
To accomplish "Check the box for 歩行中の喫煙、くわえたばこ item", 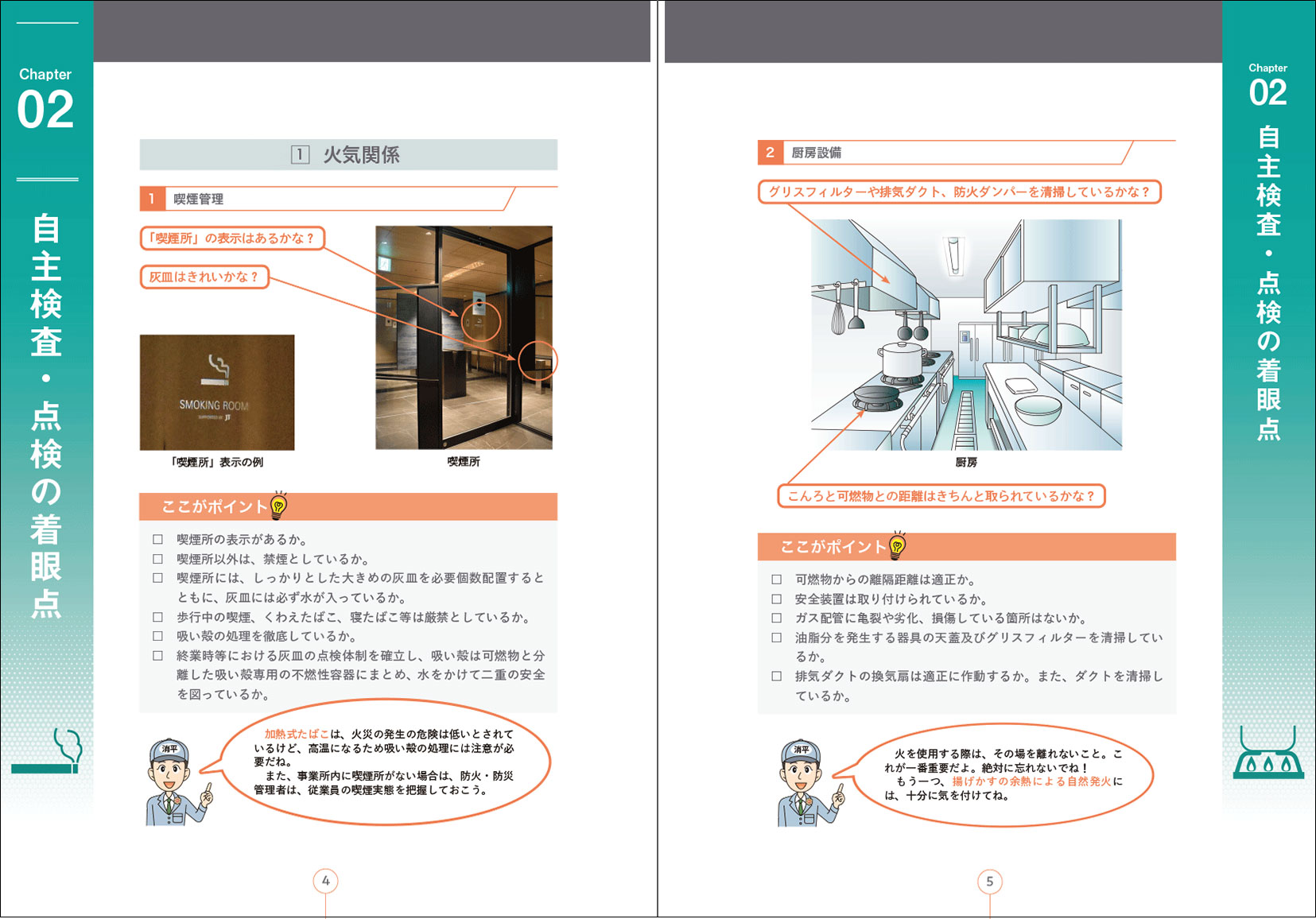I will pyautogui.click(x=157, y=617).
